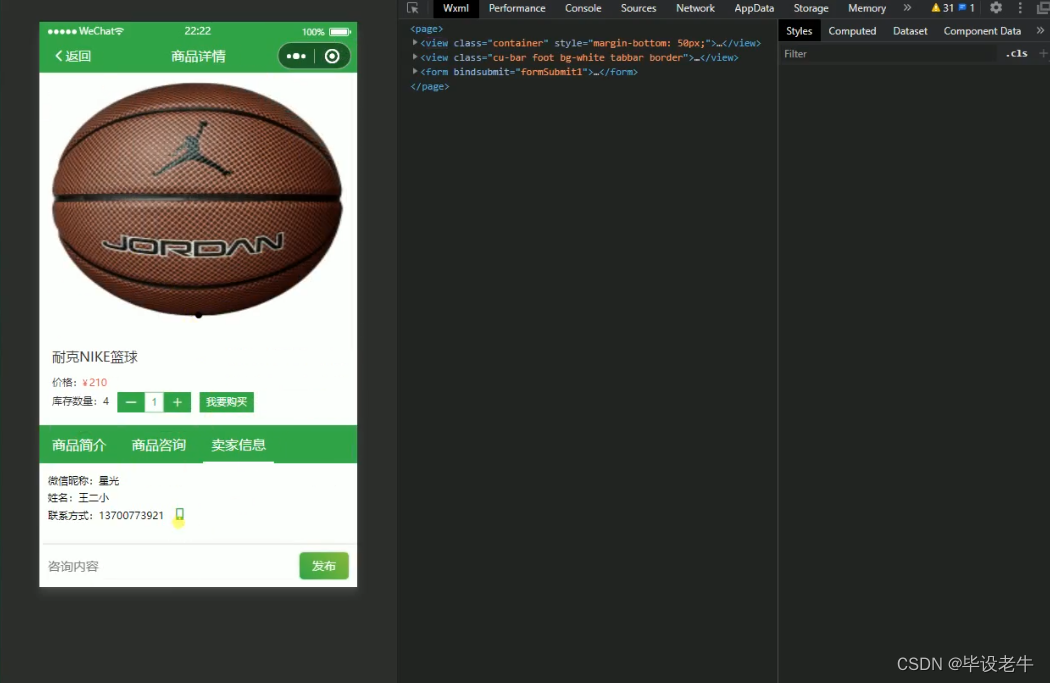Add new style rule plus icon

pyautogui.click(x=1043, y=54)
